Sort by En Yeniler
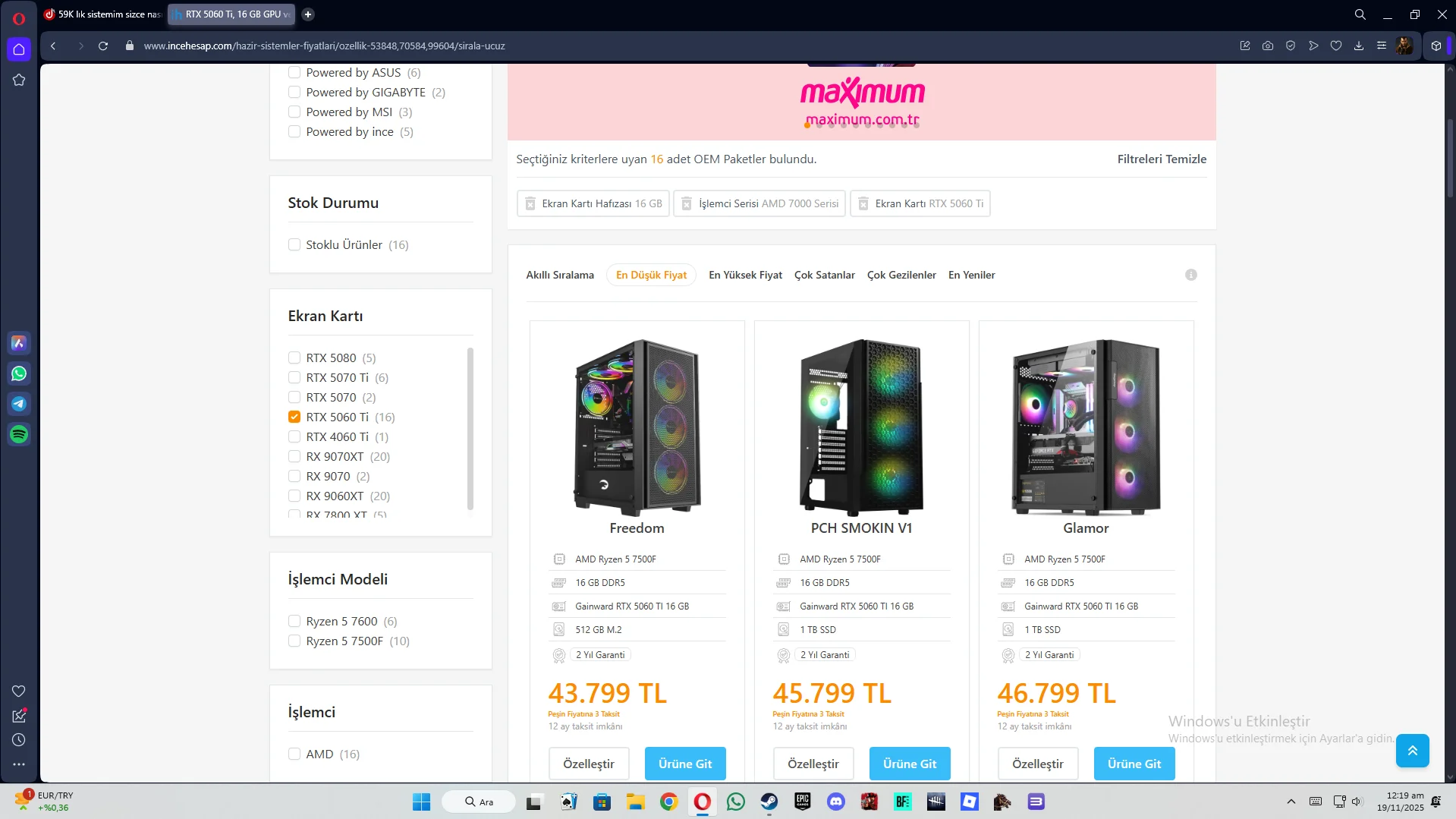1456x819 pixels. [x=972, y=275]
